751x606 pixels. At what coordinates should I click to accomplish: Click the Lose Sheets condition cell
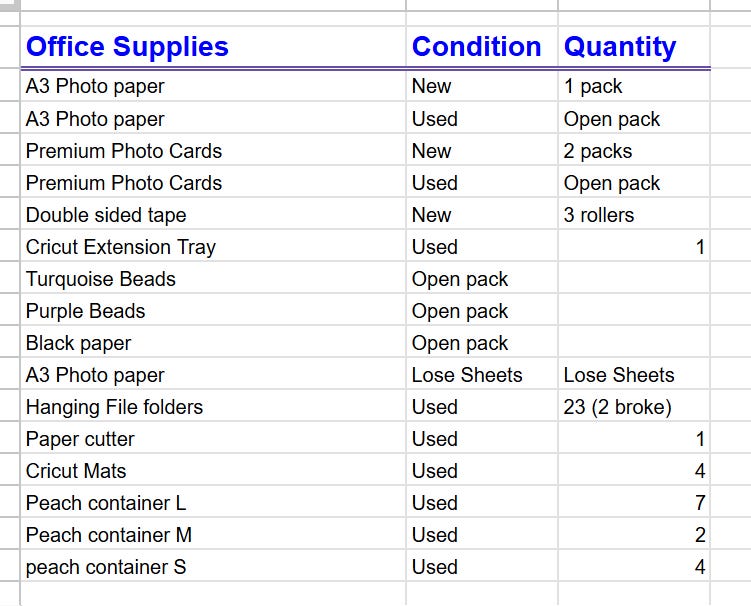click(482, 375)
